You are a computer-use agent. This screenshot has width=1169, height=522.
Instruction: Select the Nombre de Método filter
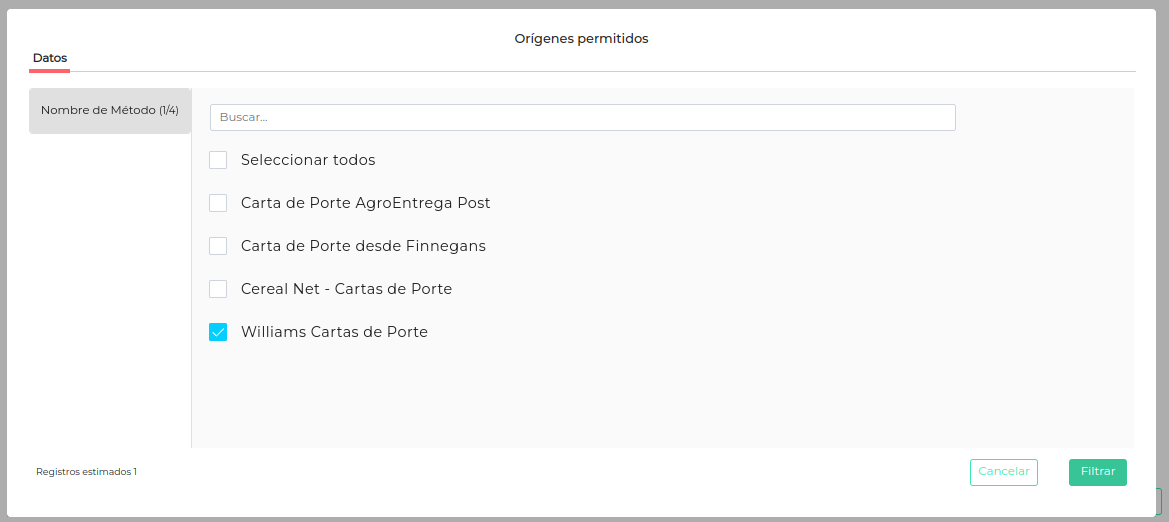(109, 111)
